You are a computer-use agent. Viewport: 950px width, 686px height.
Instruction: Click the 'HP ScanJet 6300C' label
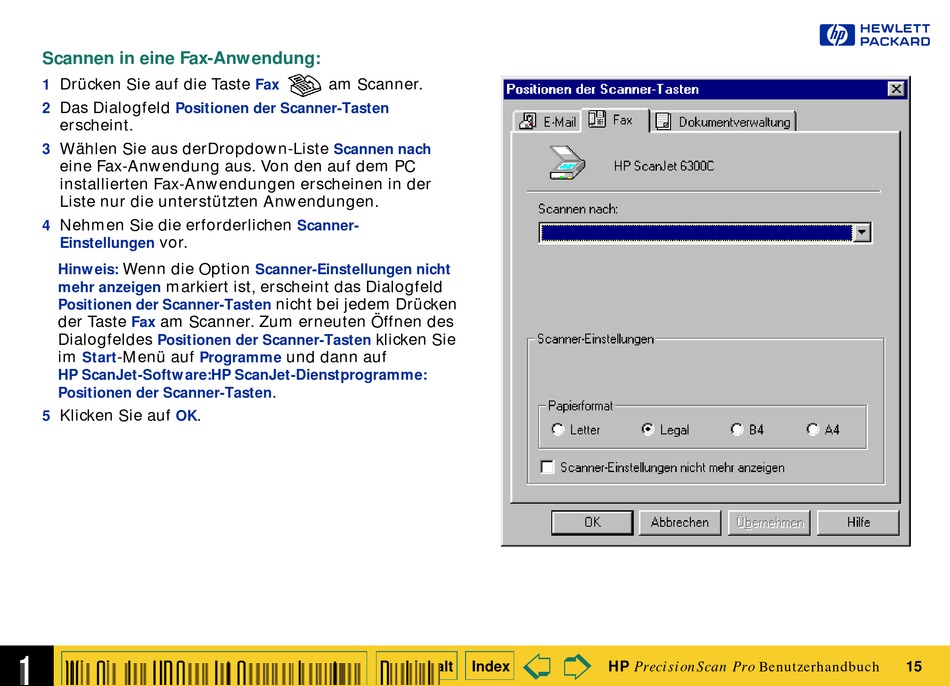pyautogui.click(x=663, y=166)
